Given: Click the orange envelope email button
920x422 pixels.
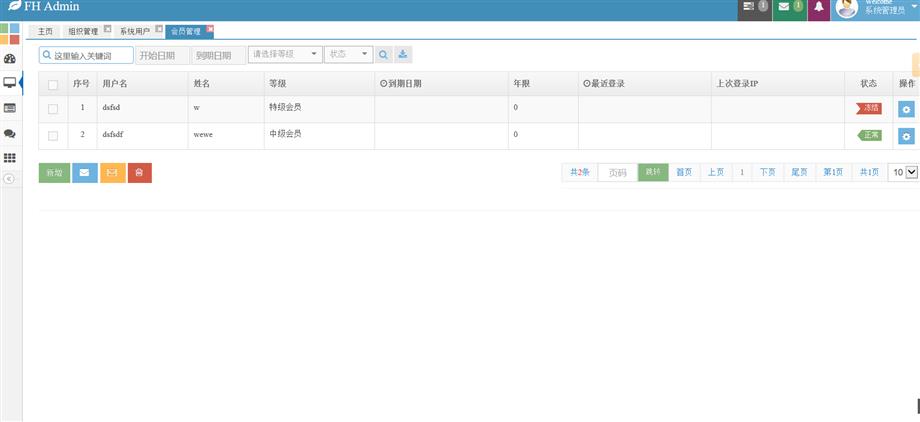Looking at the screenshot, I should (x=113, y=173).
